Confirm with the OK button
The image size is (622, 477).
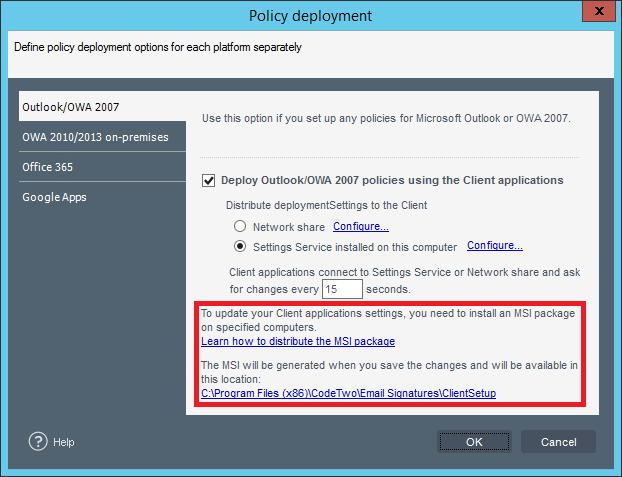(474, 442)
